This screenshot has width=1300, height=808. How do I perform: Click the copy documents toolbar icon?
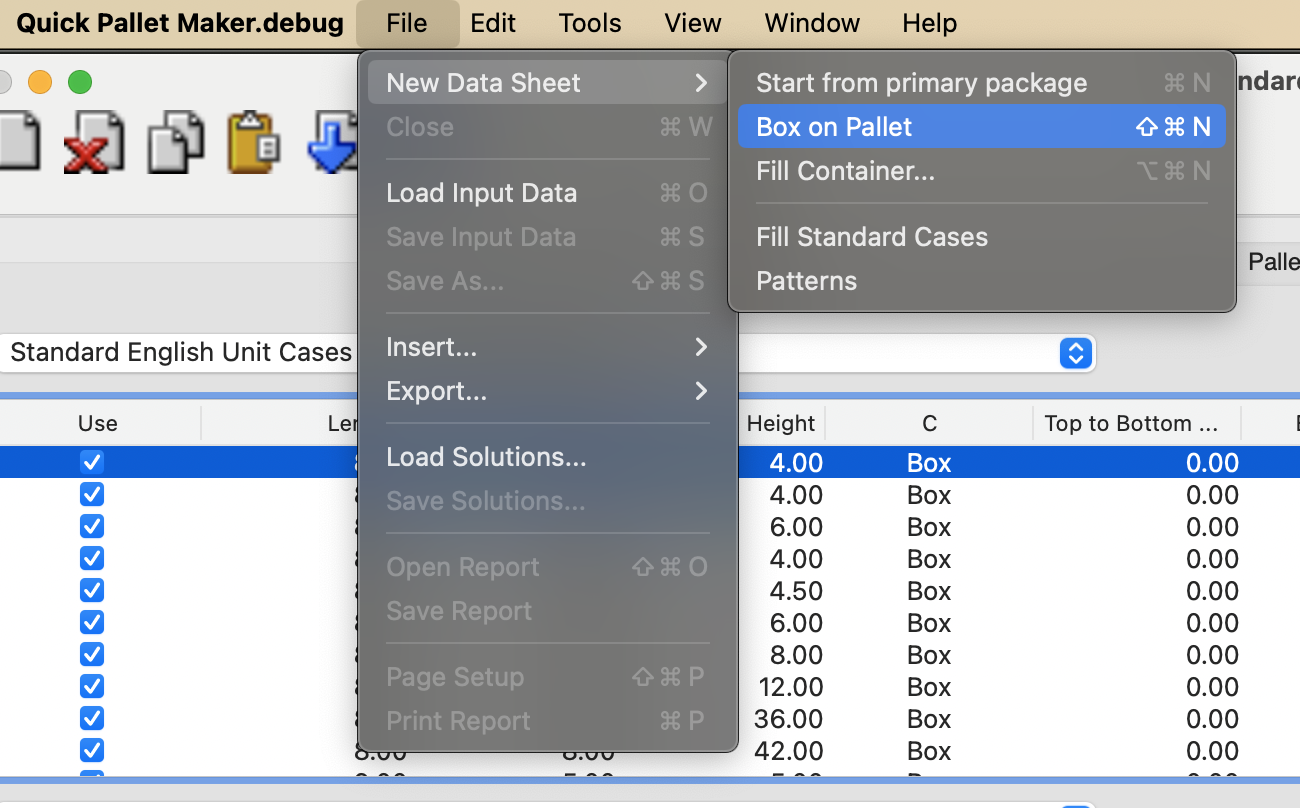(x=176, y=142)
